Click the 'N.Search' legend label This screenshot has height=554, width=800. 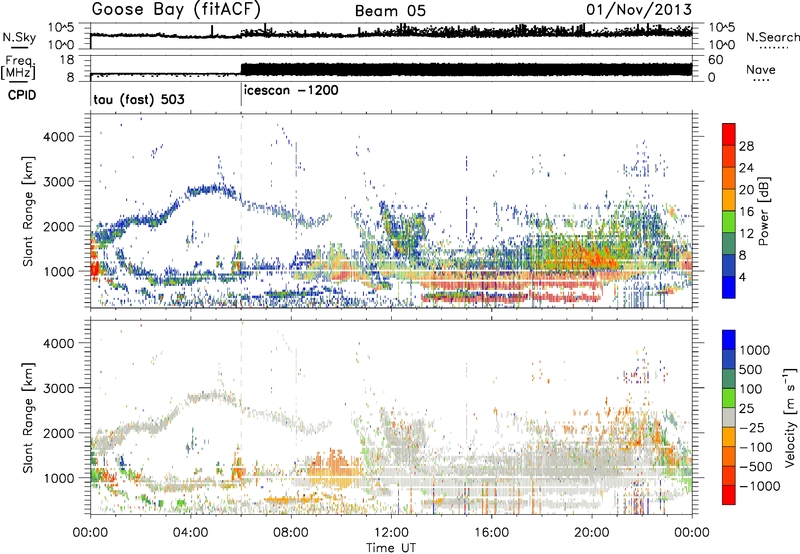tap(772, 37)
